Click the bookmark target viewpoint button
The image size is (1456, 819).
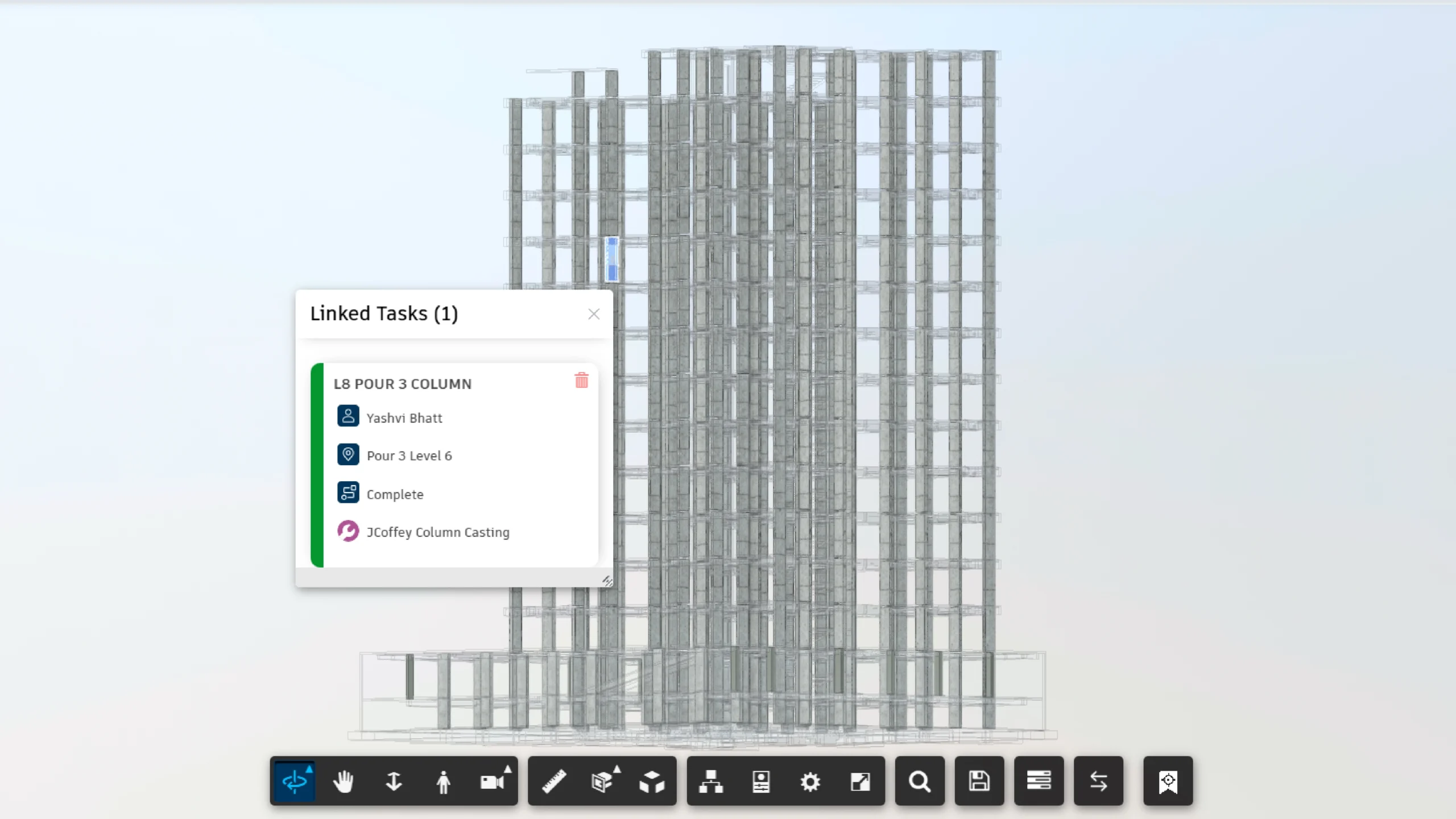[x=1168, y=781]
